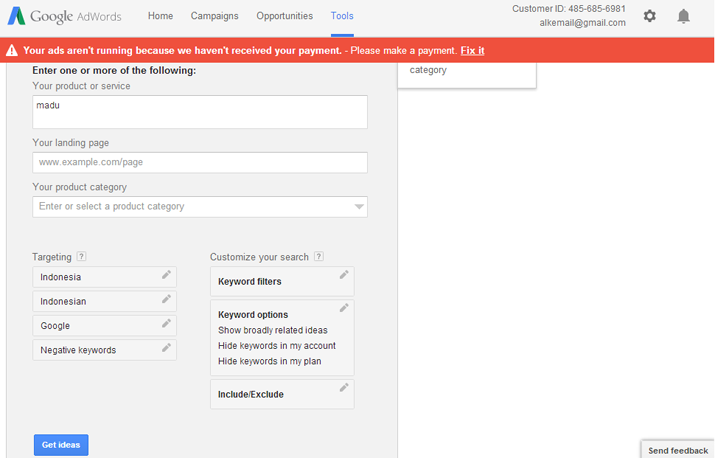Expand the product category dropdown arrow
The height and width of the screenshot is (458, 715).
[x=359, y=207]
